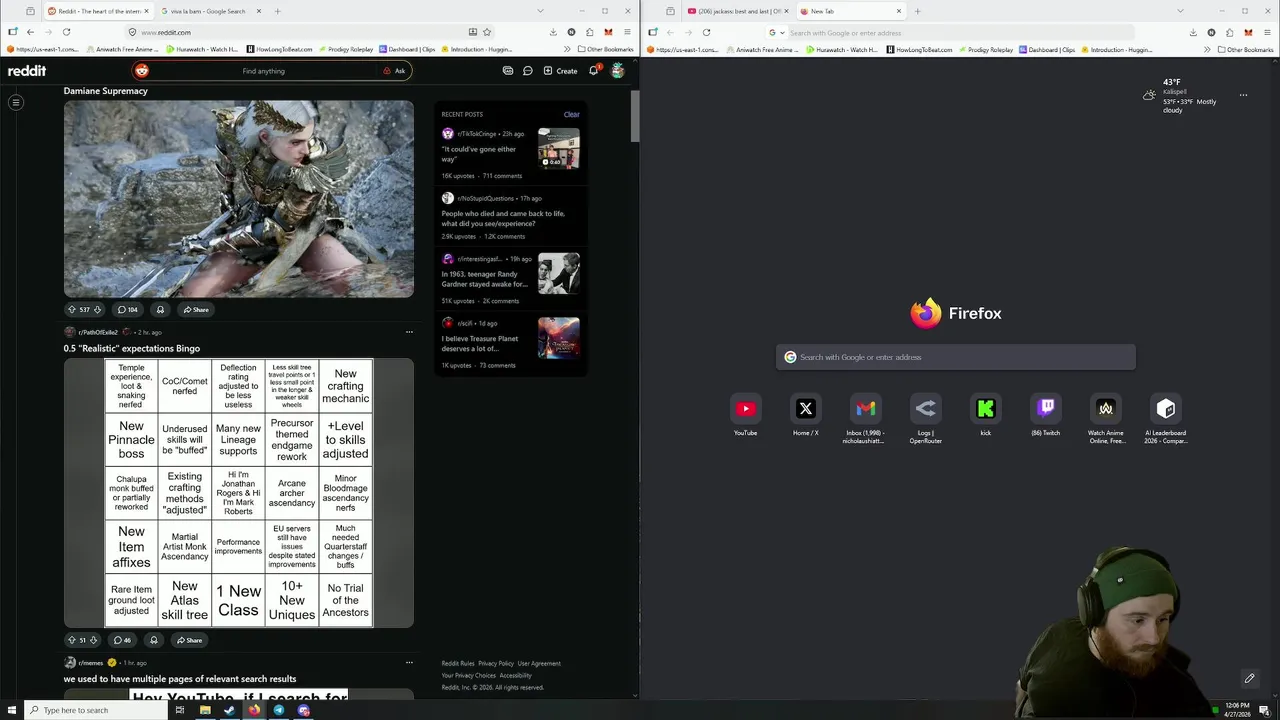Open options menu of r/memes post

(409, 662)
